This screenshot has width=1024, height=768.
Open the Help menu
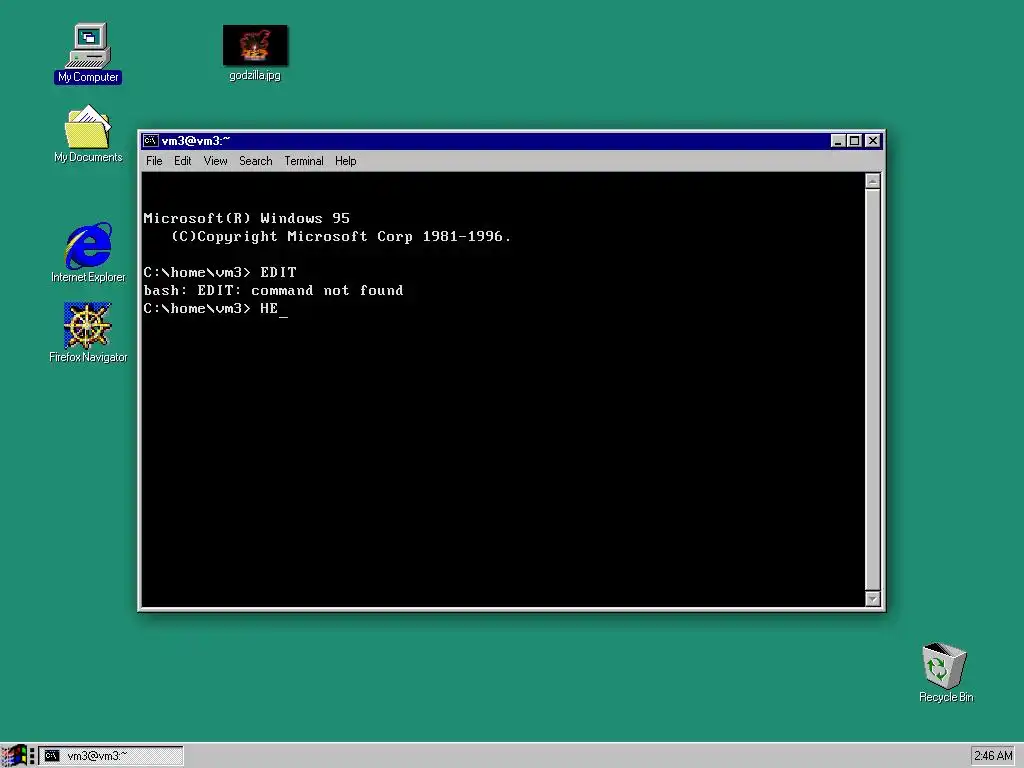click(345, 161)
